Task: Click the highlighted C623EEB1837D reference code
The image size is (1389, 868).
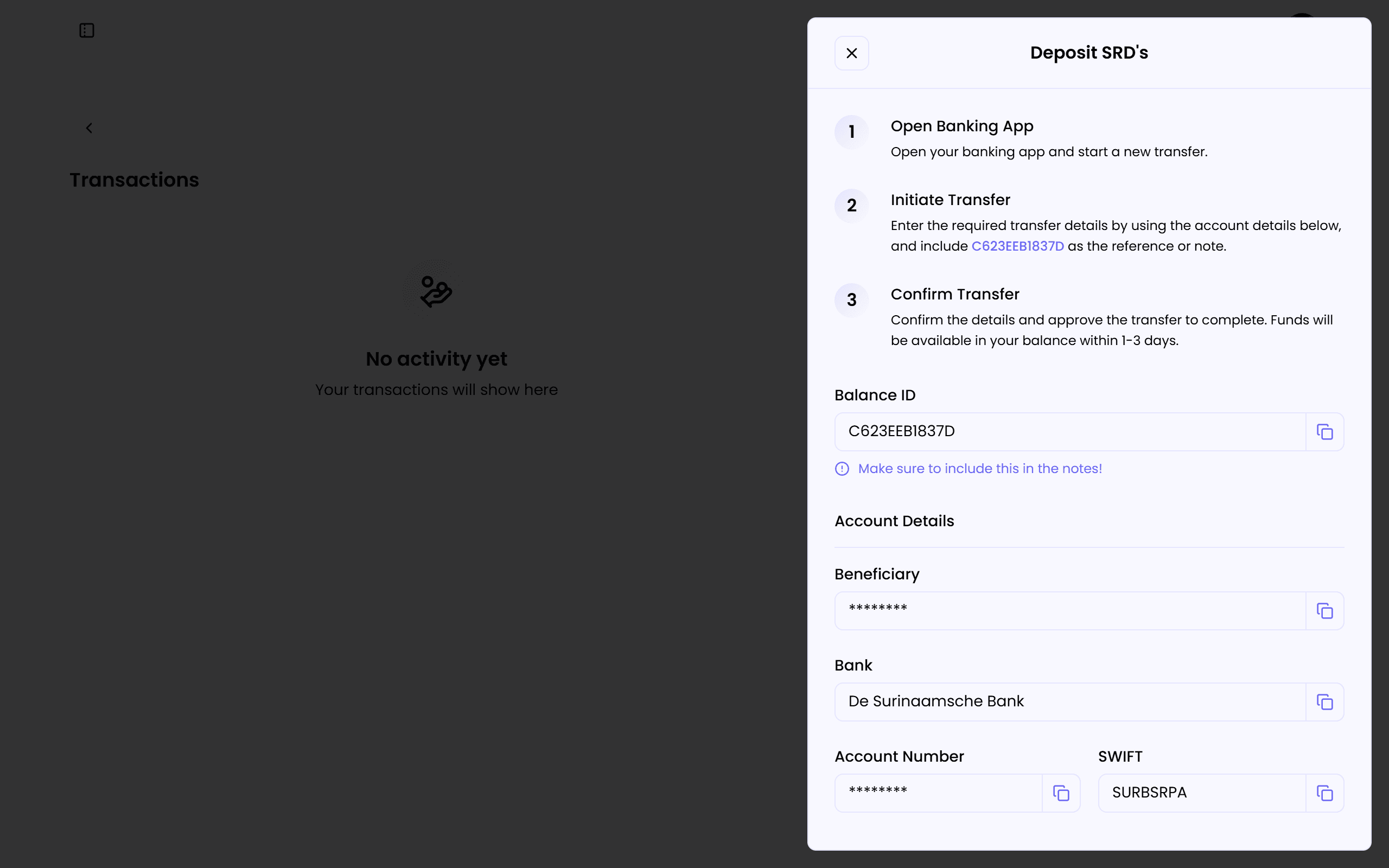Action: tap(1017, 246)
